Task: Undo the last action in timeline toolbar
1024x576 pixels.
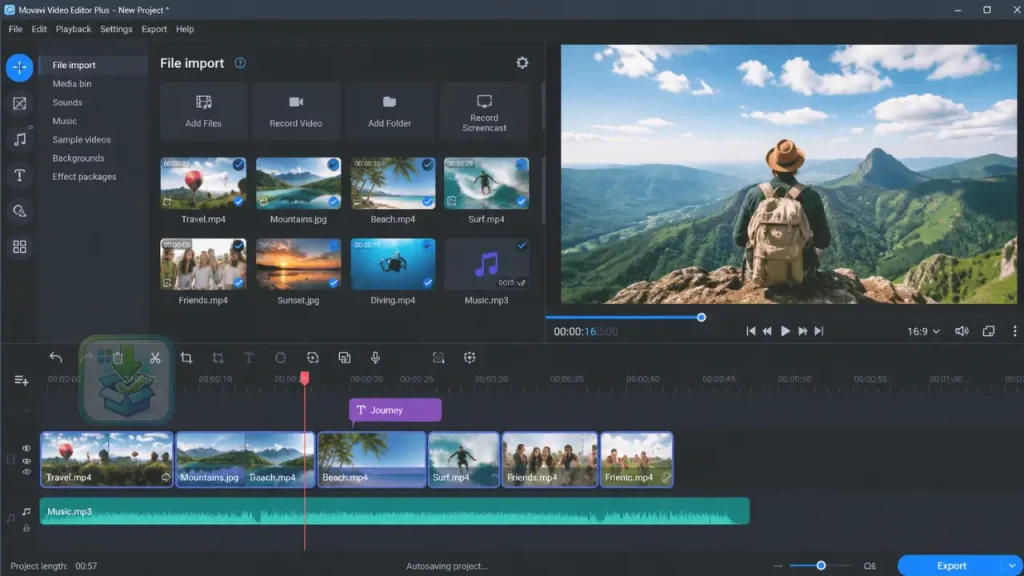Action: (56, 357)
